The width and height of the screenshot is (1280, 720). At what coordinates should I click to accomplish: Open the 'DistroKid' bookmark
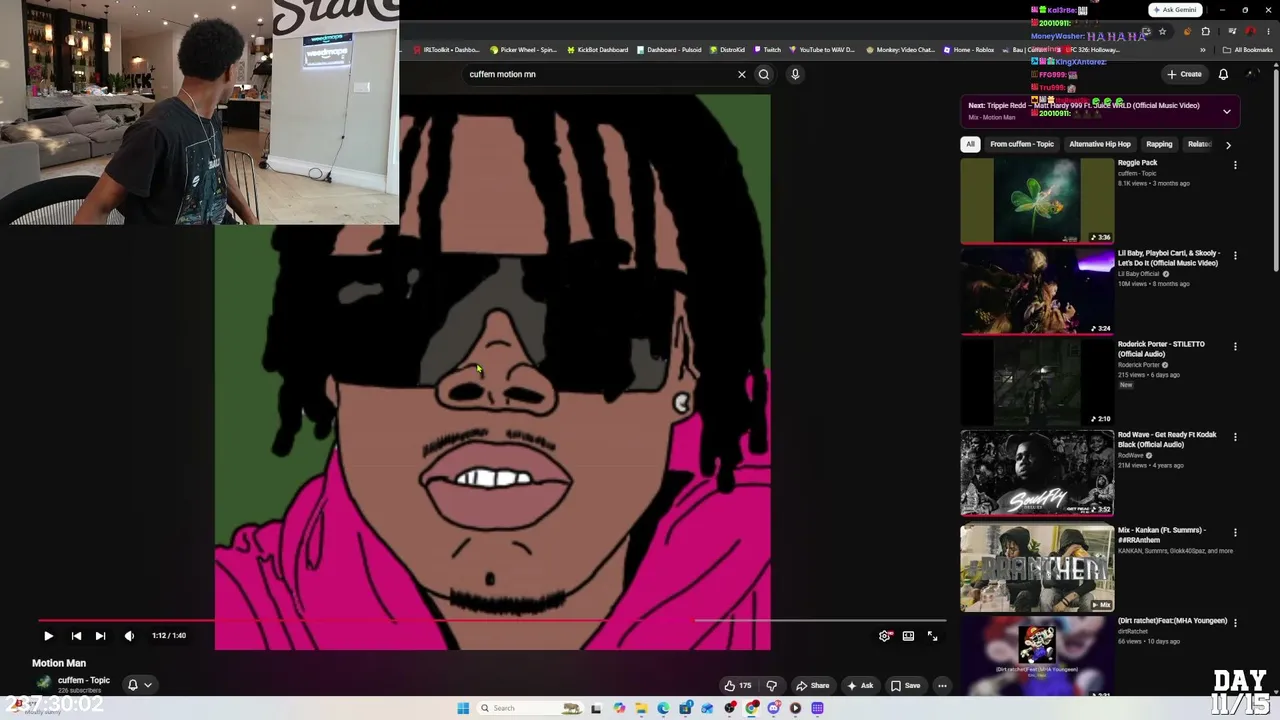[x=727, y=50]
